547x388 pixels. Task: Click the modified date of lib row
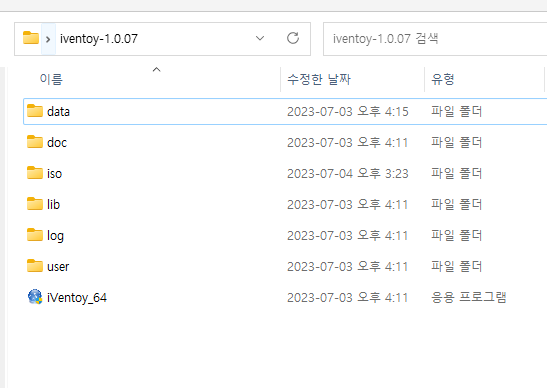(x=347, y=205)
